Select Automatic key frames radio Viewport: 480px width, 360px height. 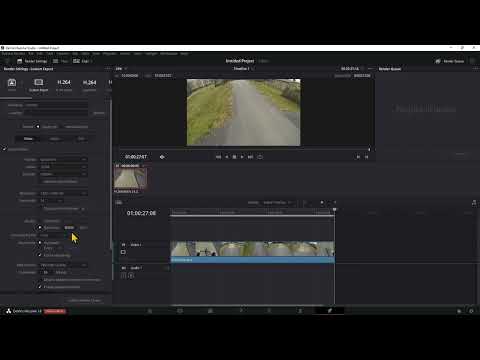40,242
